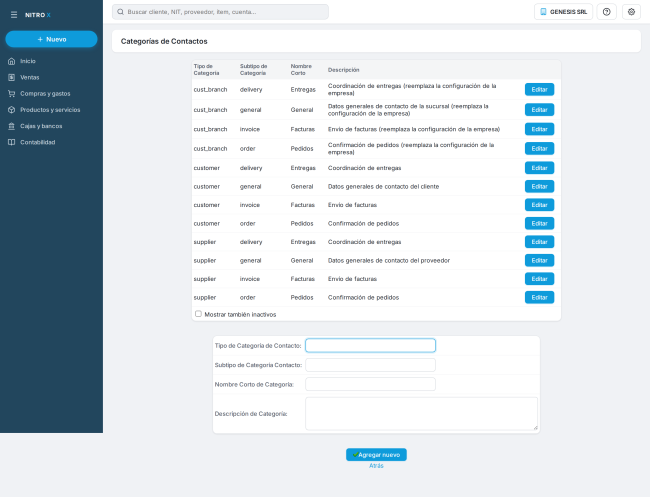This screenshot has height=497, width=650.
Task: Open the help question mark icon
Action: pos(606,12)
